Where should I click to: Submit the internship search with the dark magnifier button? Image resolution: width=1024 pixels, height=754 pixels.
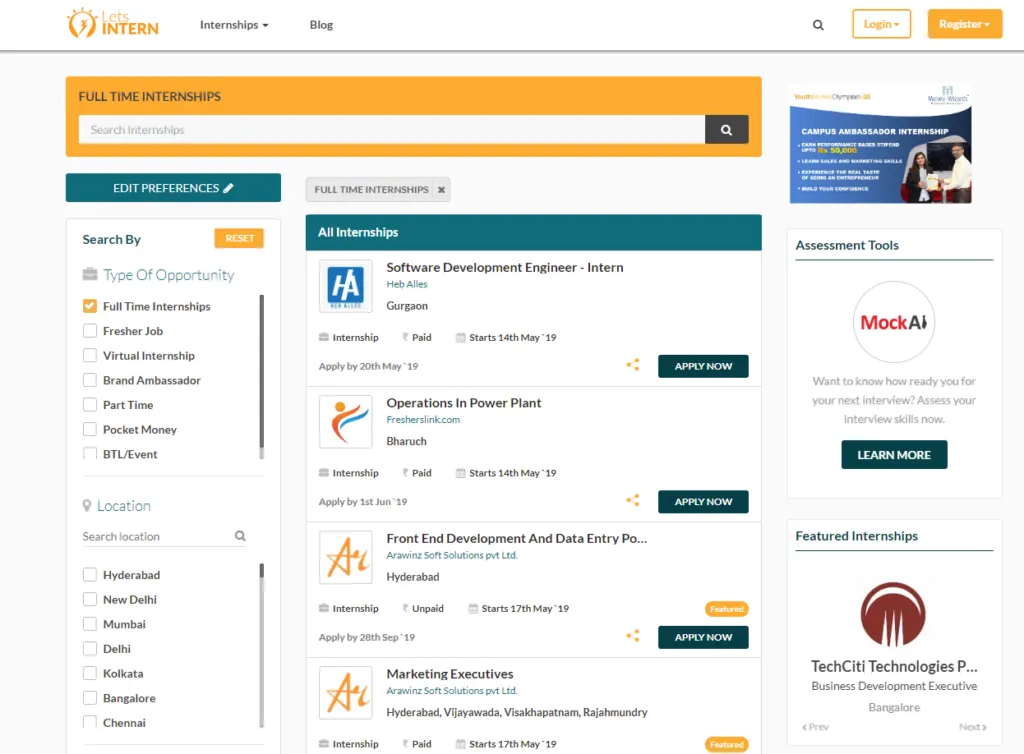(726, 130)
